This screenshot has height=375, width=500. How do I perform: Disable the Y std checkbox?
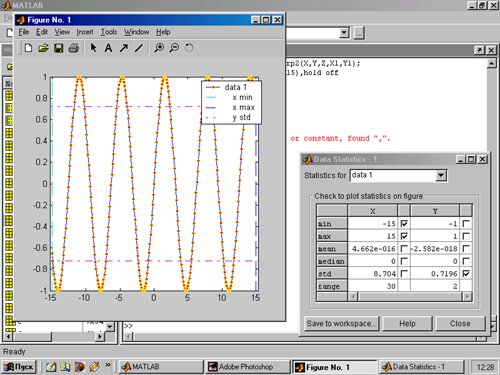(466, 274)
